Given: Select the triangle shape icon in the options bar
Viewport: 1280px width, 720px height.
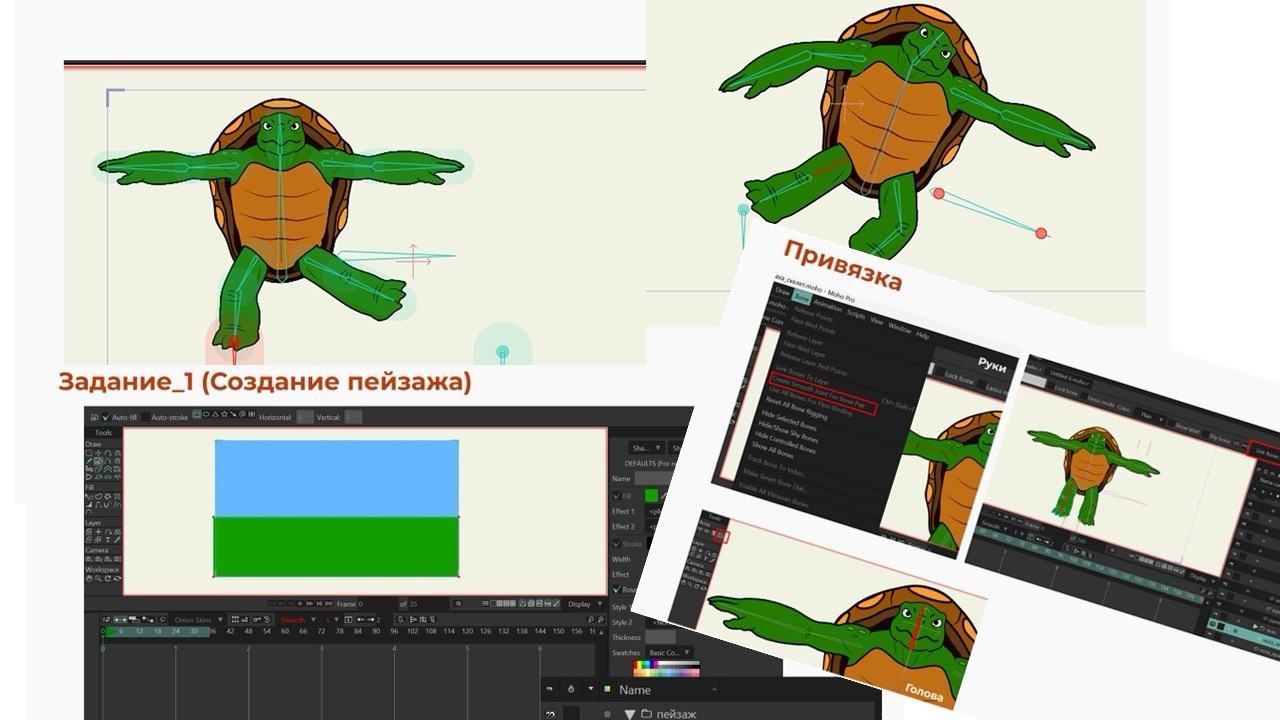Looking at the screenshot, I should (x=217, y=416).
